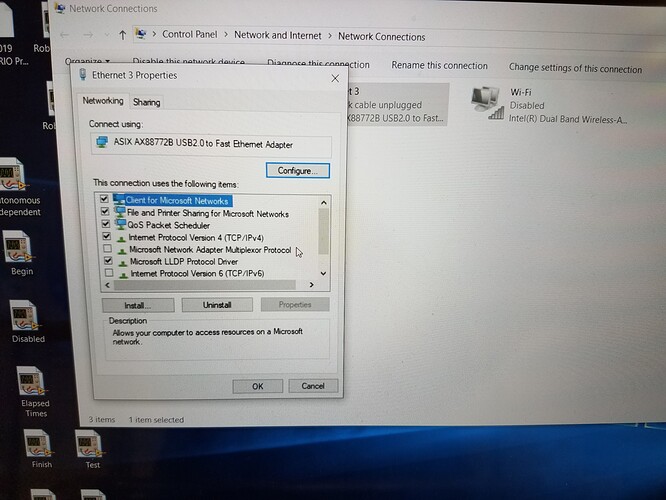Image resolution: width=666 pixels, height=500 pixels.
Task: Cancel the Ethernet 3 Properties dialog
Action: [313, 386]
